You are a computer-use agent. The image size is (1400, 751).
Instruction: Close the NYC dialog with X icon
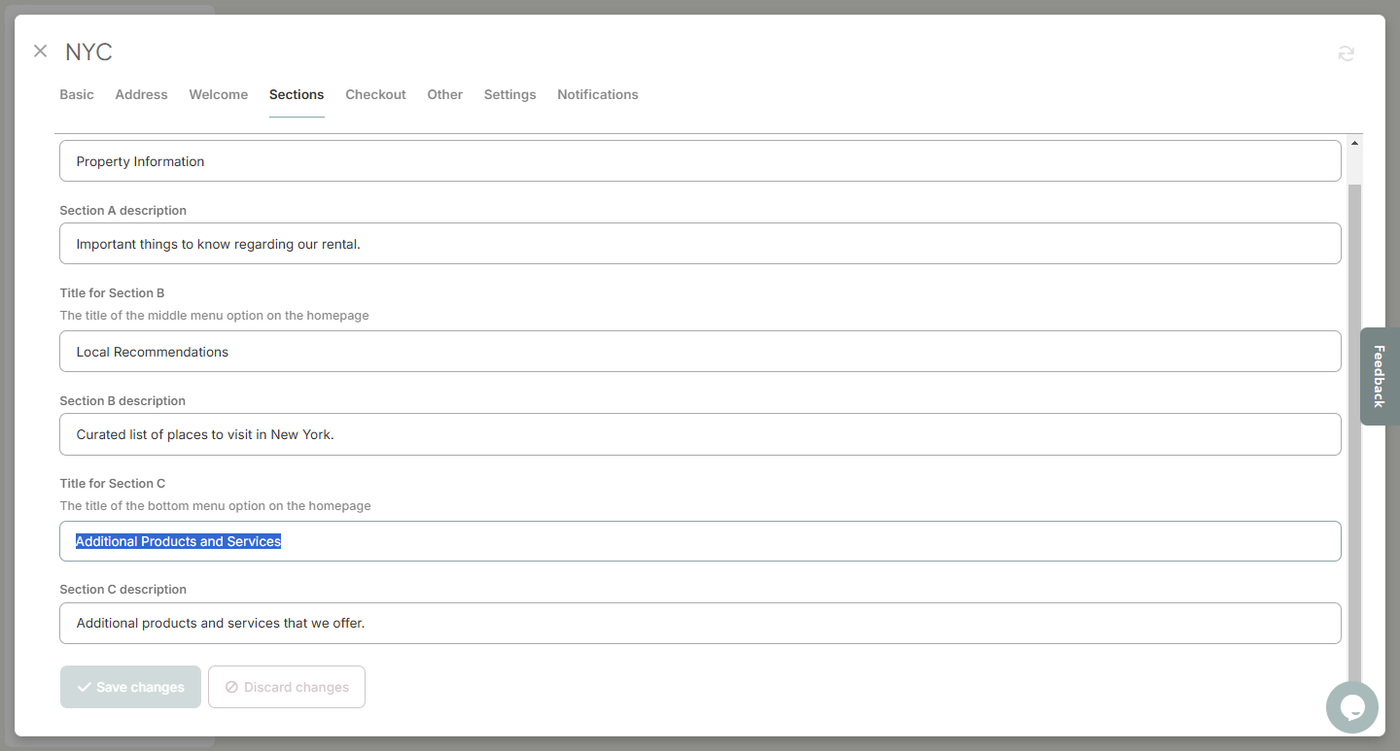pyautogui.click(x=40, y=51)
